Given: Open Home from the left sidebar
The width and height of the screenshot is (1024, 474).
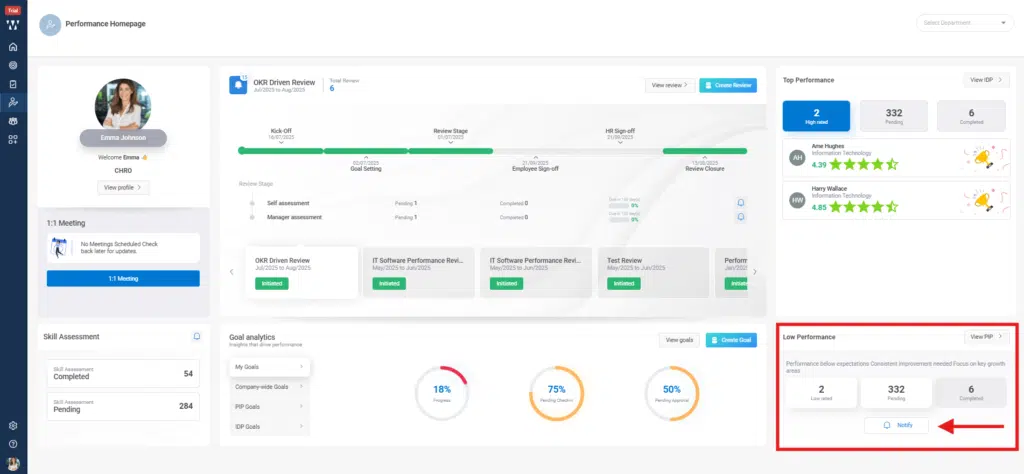Looking at the screenshot, I should 13,47.
